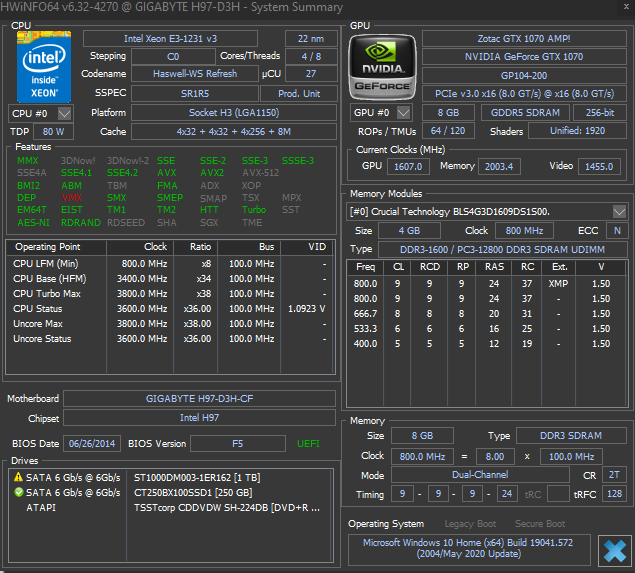The height and width of the screenshot is (573, 635).
Task: Click the 80 W TDP value
Action: 53,132
